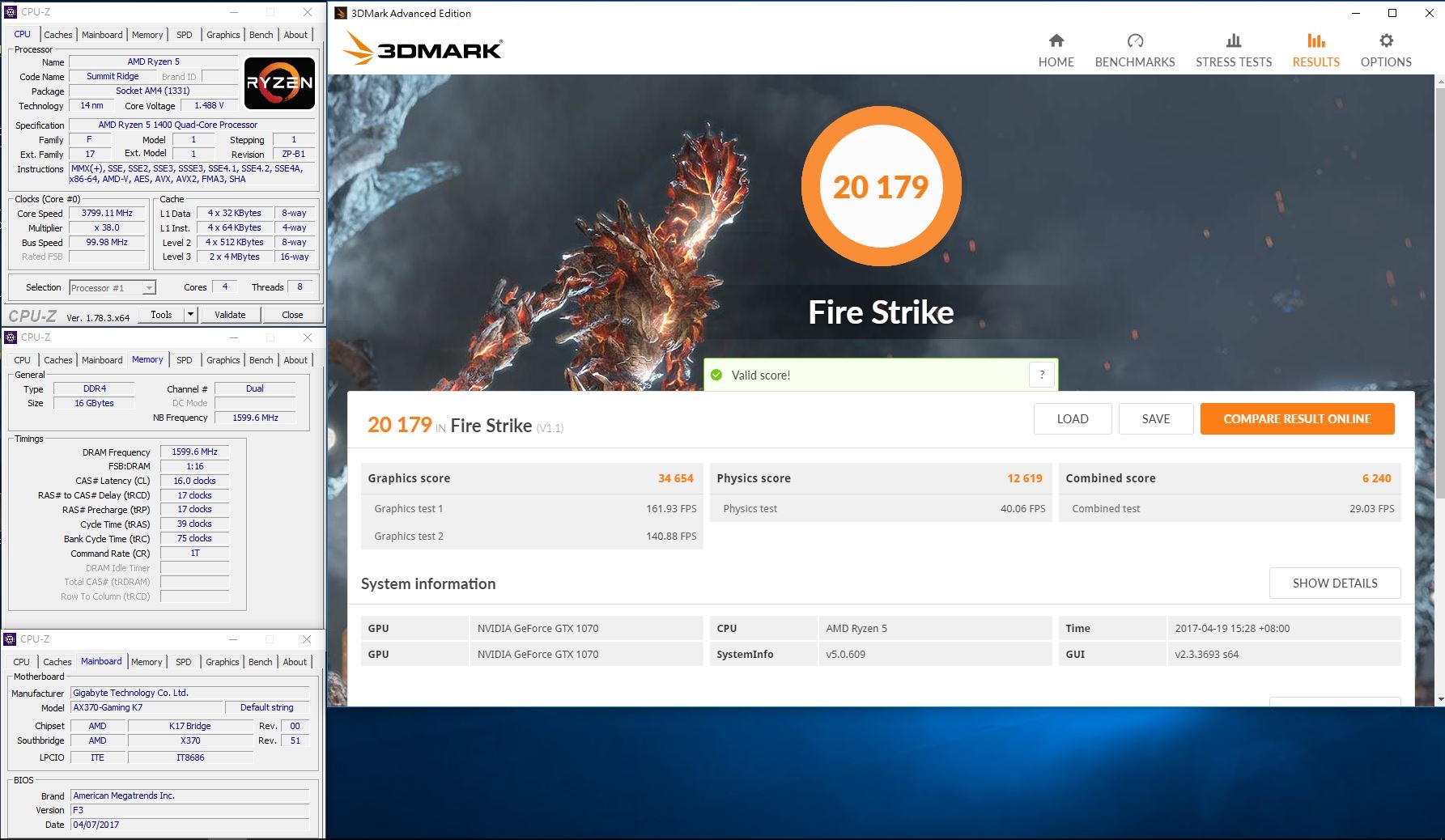Screen dimensions: 1445x840
Task: Switch to Caches tab in CPU-Z Processor window
Action: [58, 35]
